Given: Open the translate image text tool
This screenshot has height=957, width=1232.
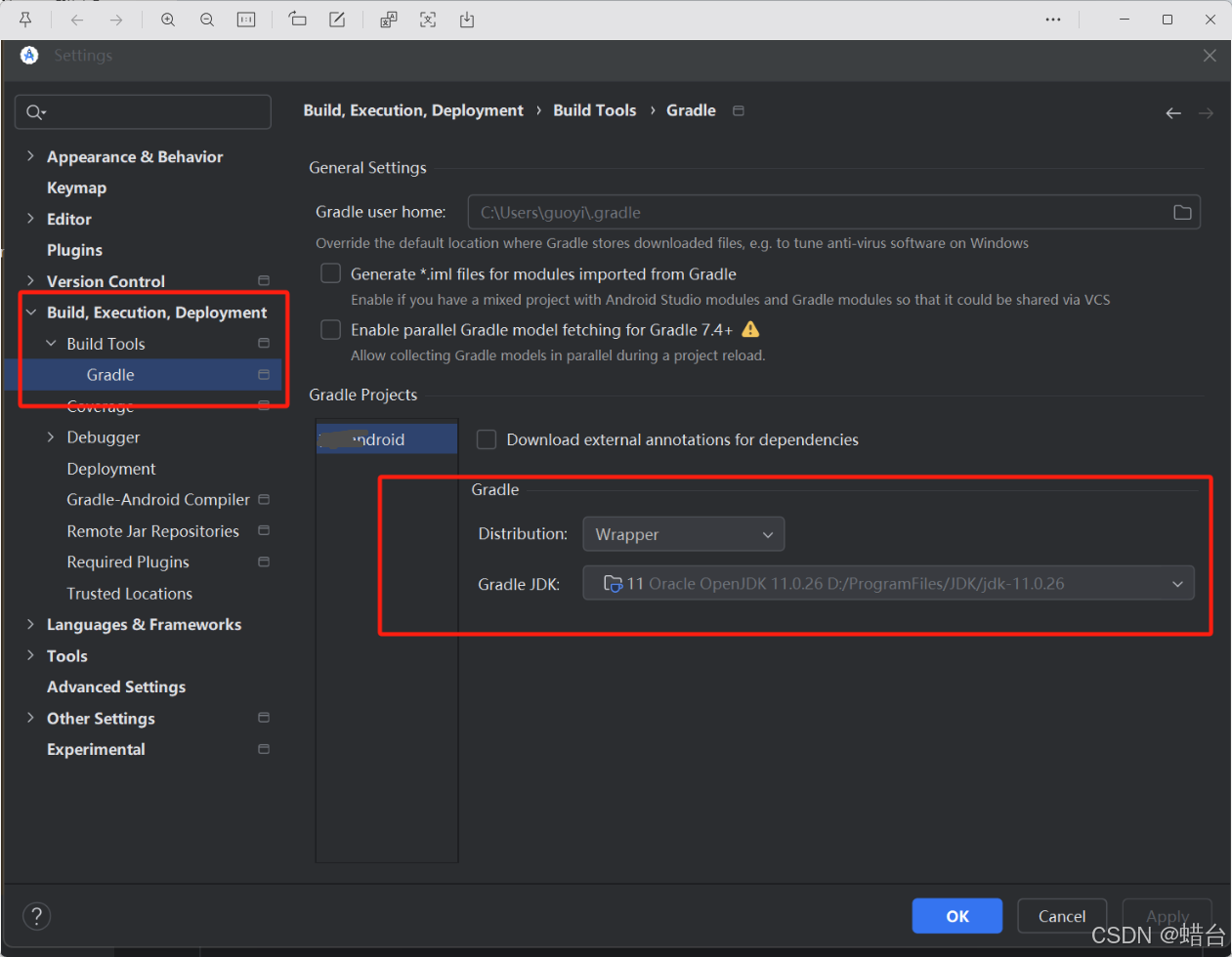Looking at the screenshot, I should pyautogui.click(x=389, y=20).
